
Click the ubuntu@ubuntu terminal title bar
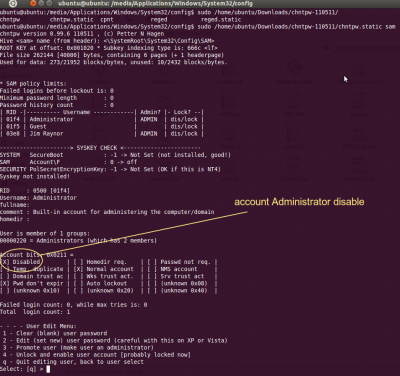[x=155, y=3]
